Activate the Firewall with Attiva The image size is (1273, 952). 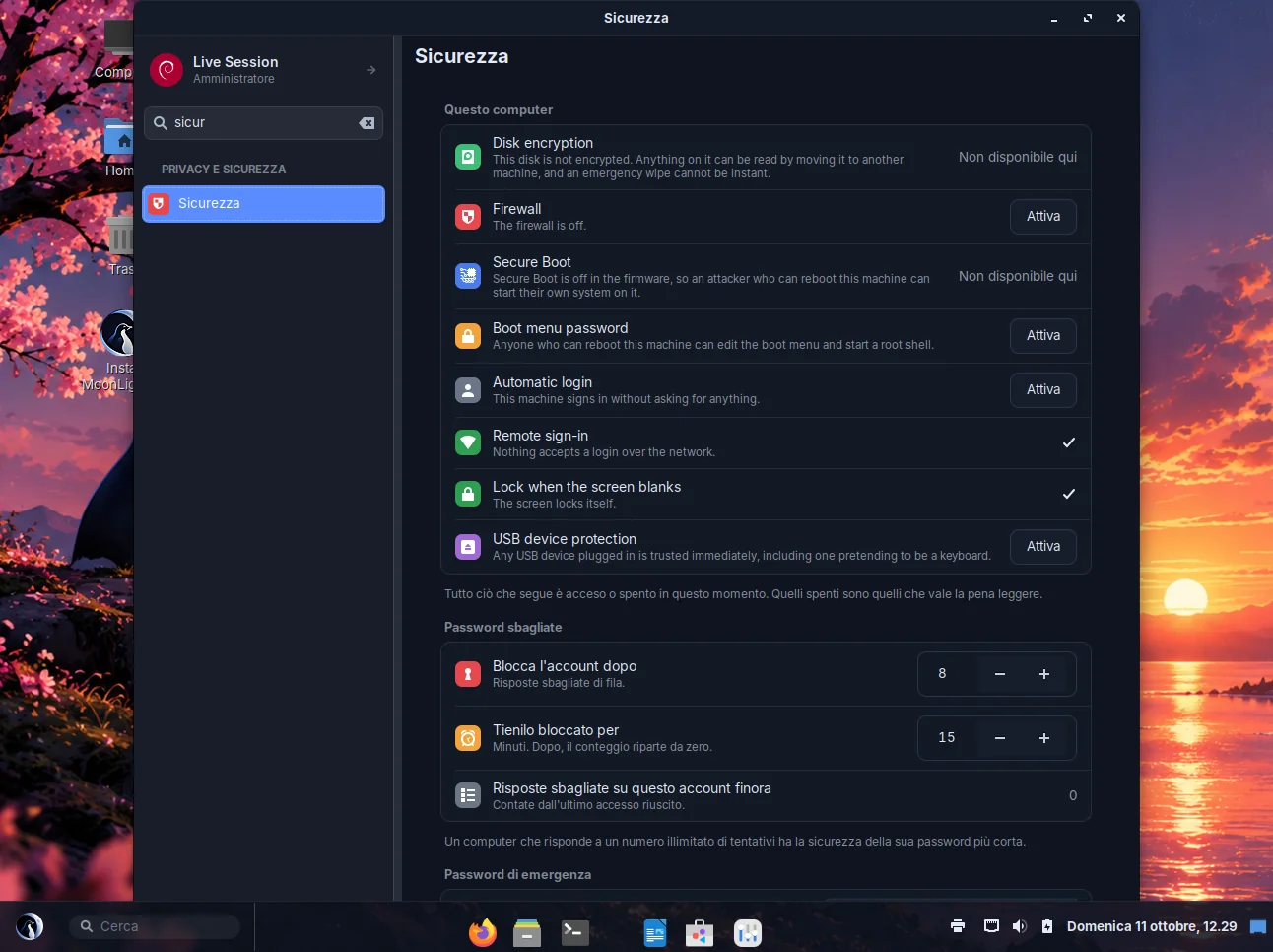tap(1043, 217)
